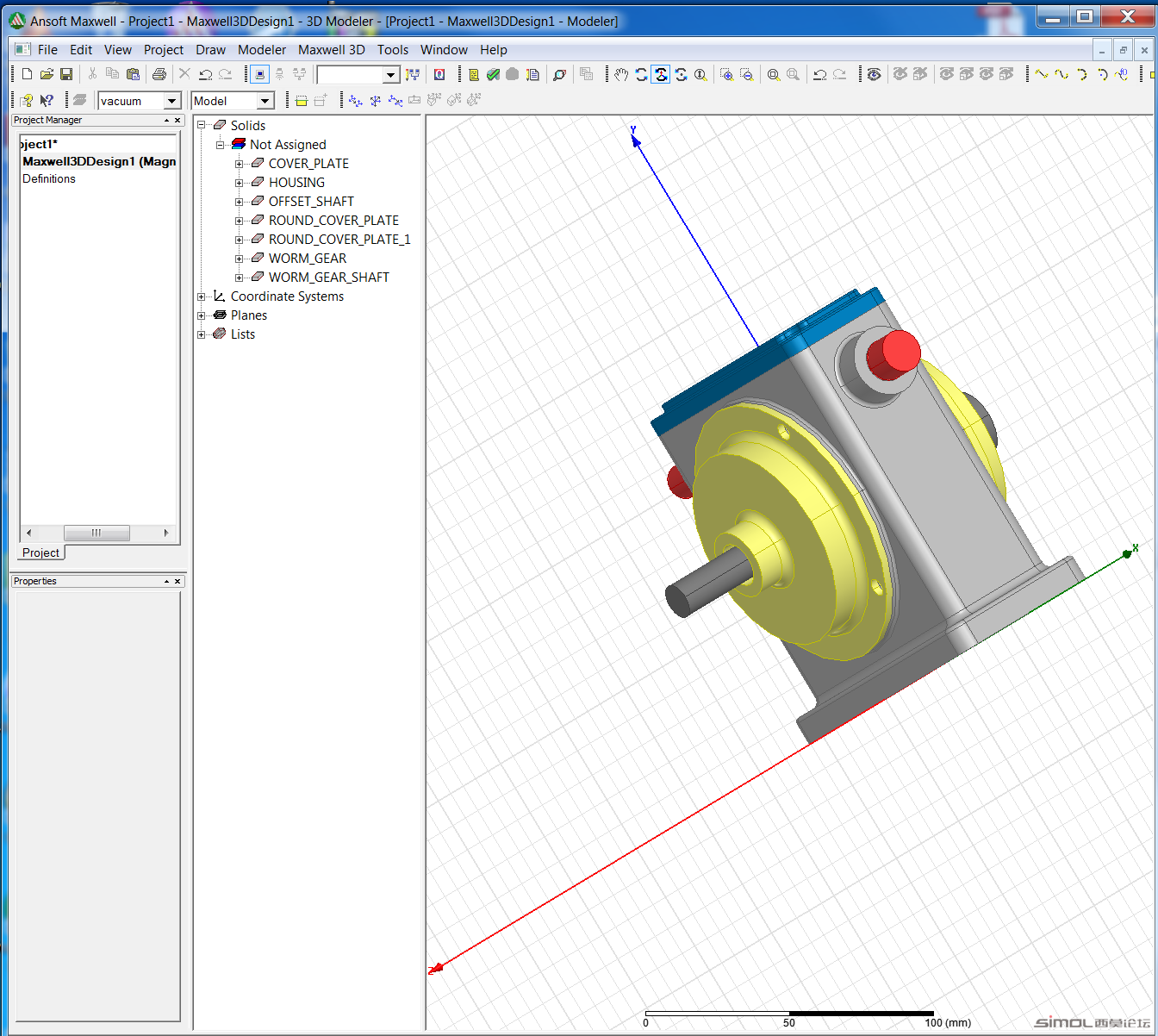
Task: Close the Properties panel
Action: [x=178, y=582]
